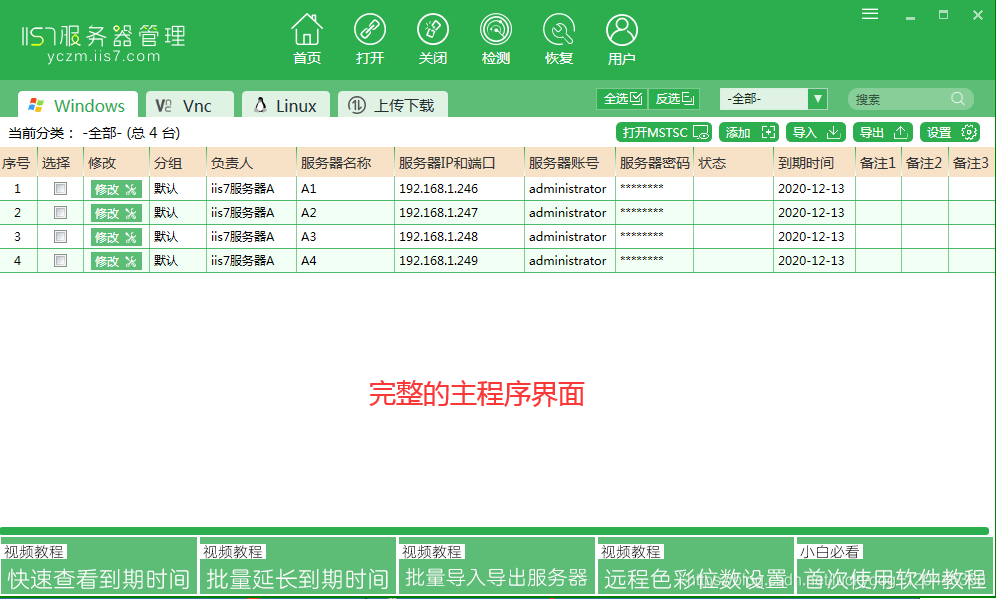Switch to the Vnc tab

190,105
